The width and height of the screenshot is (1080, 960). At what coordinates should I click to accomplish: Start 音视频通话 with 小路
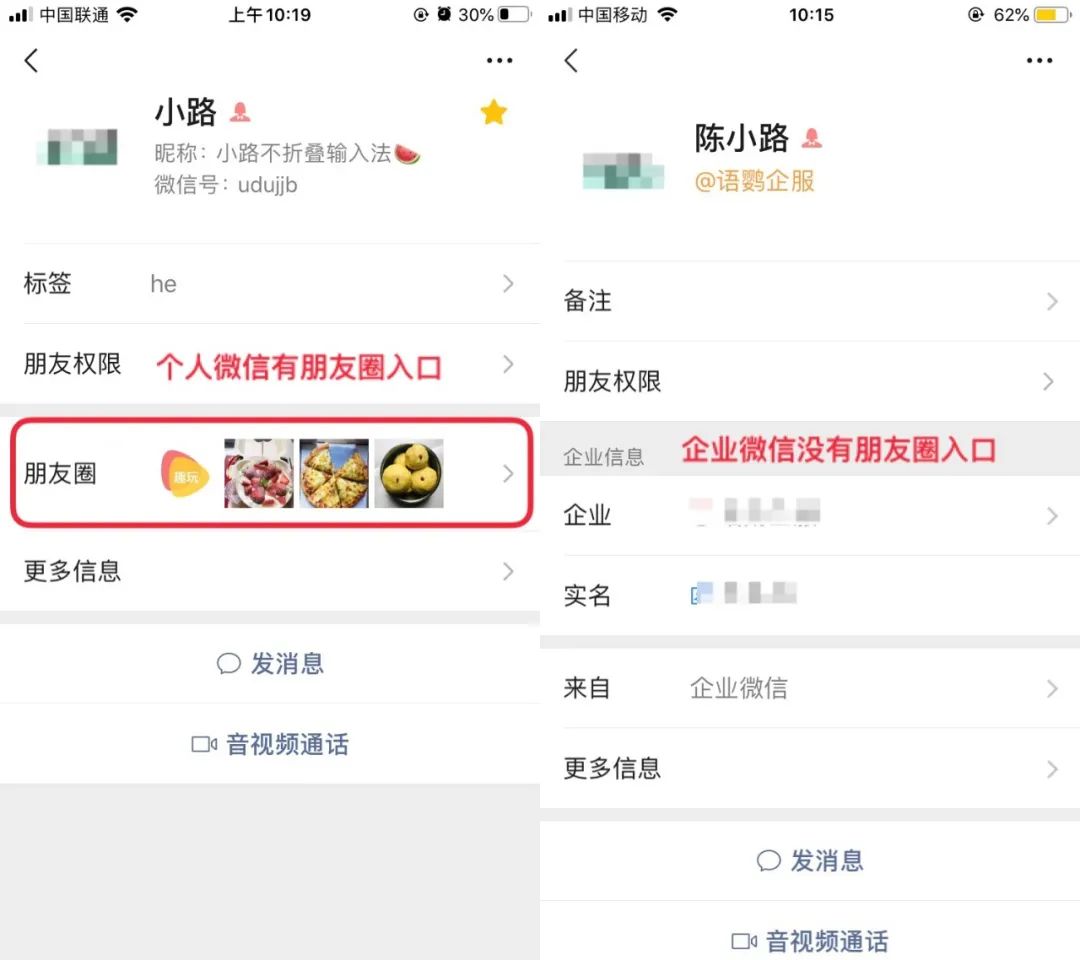click(270, 744)
